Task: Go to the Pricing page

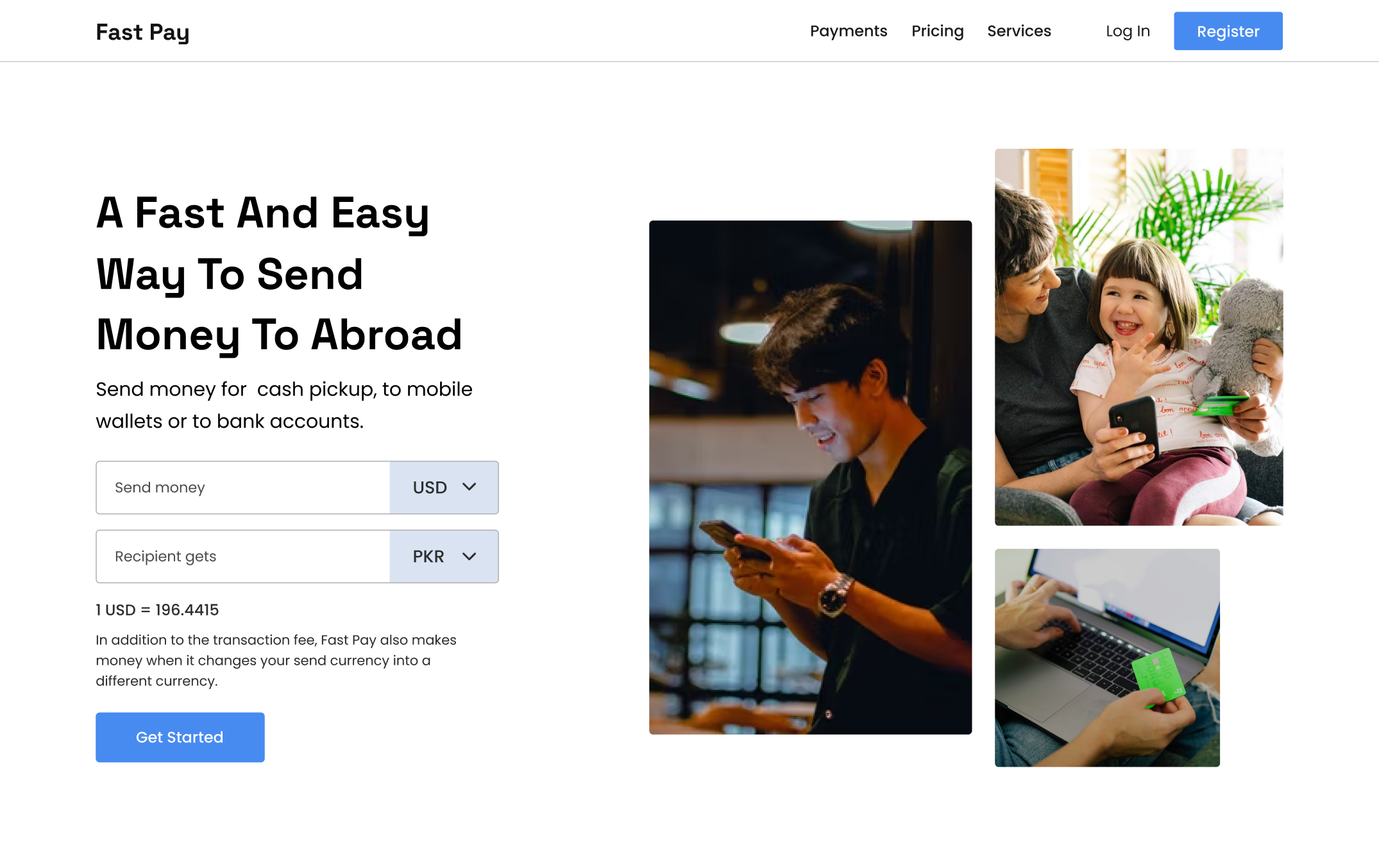Action: [938, 31]
